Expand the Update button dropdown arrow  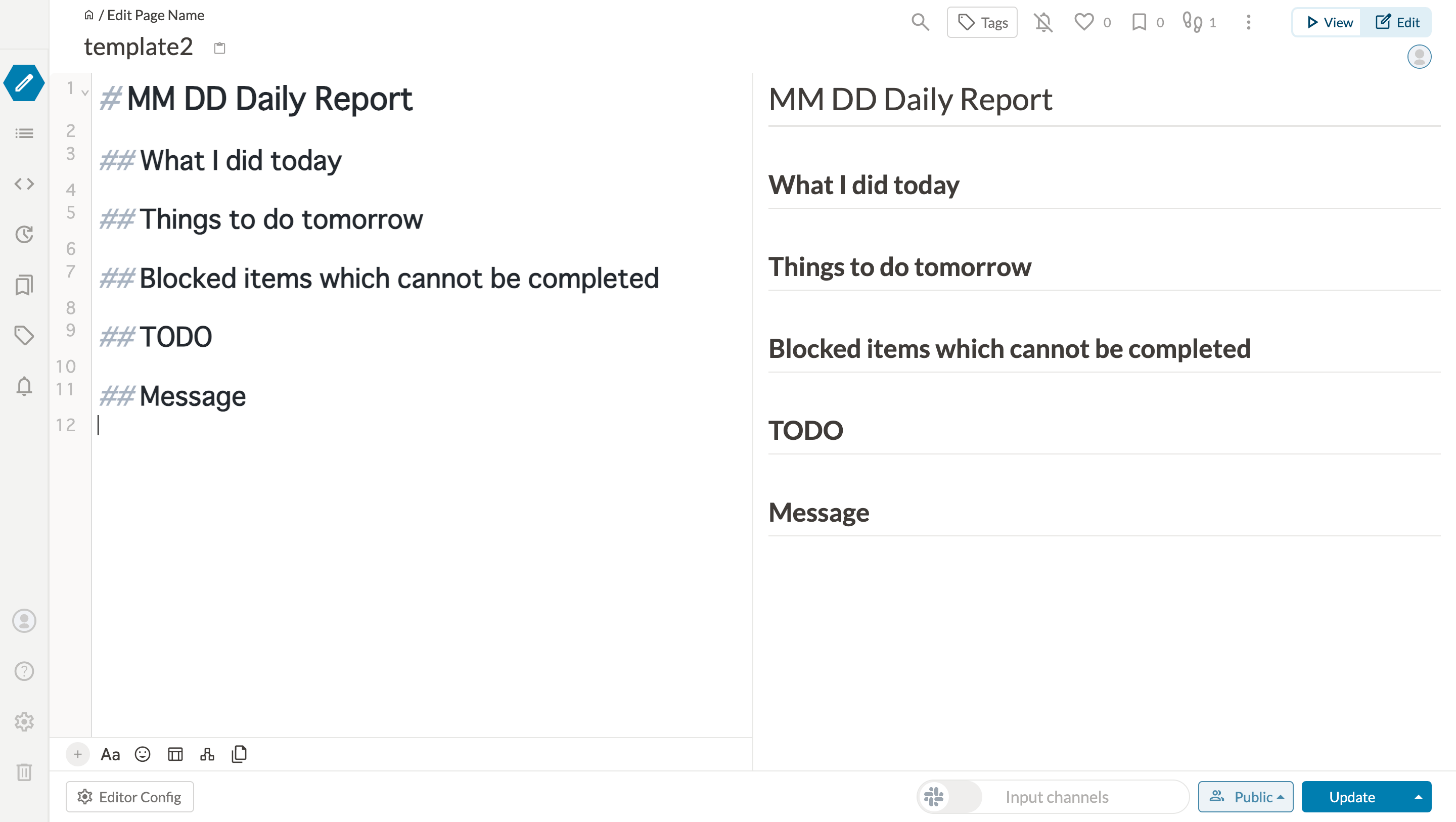(1418, 797)
